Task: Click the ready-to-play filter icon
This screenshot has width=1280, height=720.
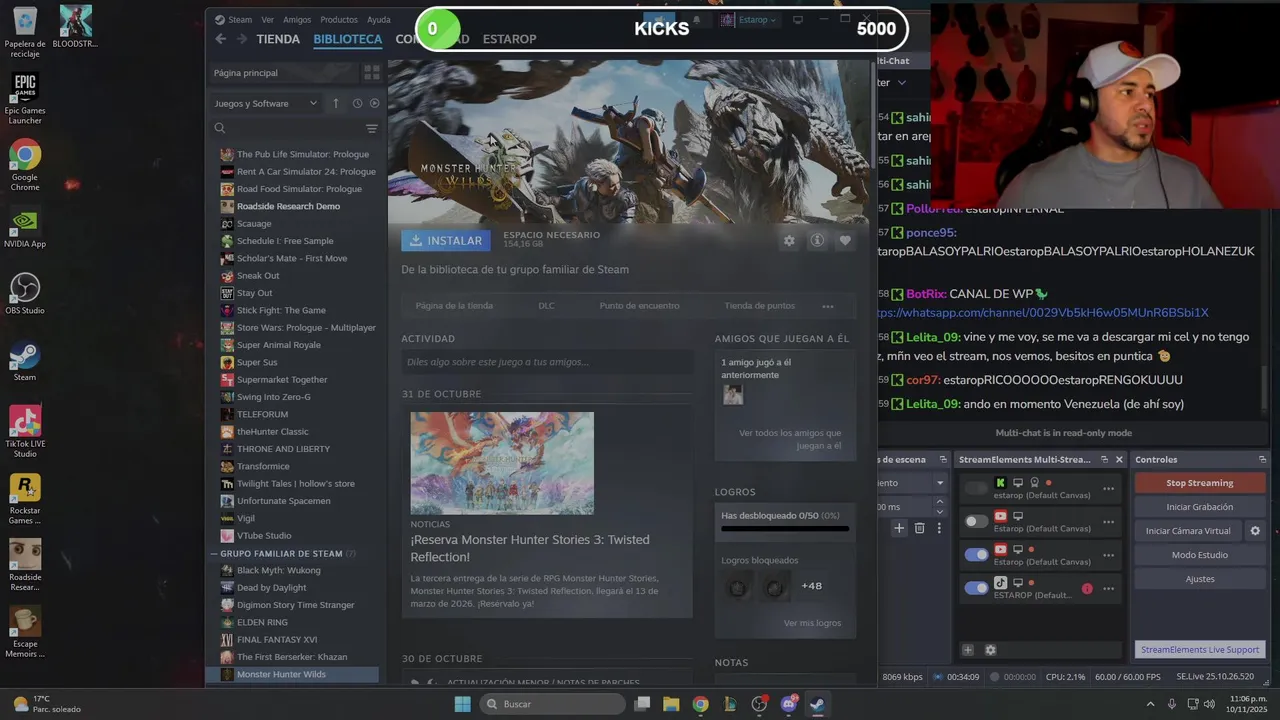Action: [375, 103]
